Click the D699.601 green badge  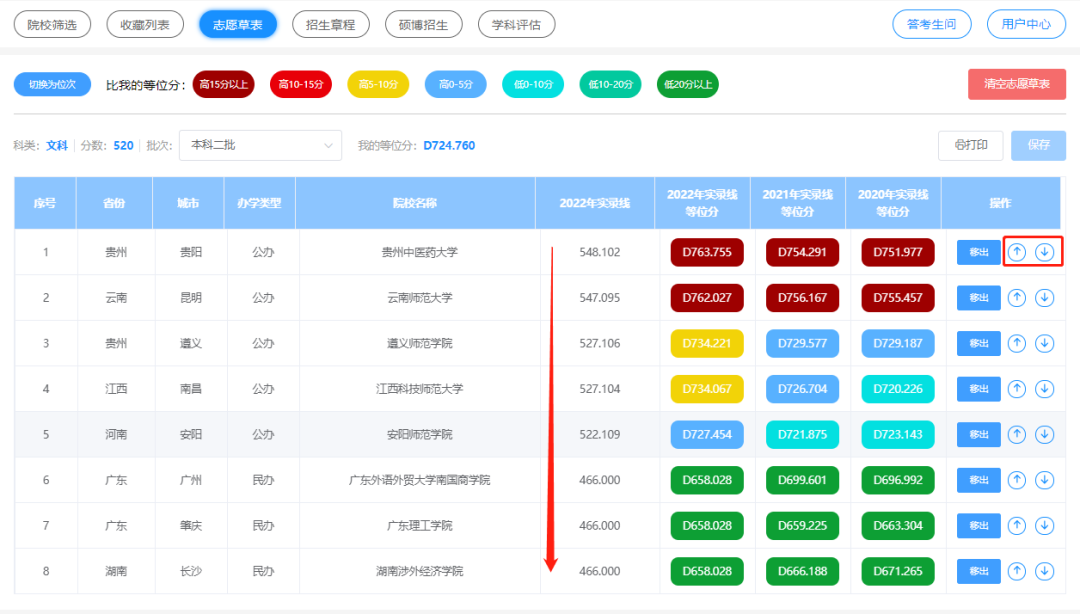coord(802,480)
